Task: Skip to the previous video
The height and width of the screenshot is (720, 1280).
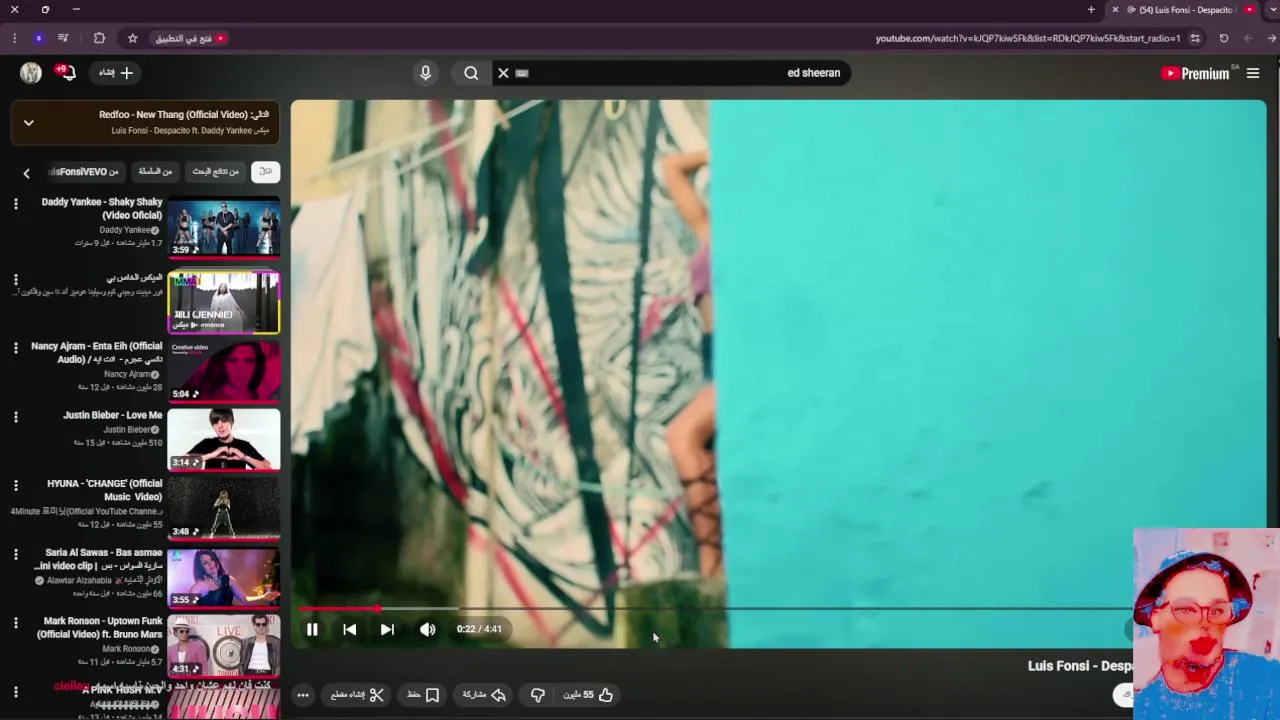Action: click(x=349, y=629)
